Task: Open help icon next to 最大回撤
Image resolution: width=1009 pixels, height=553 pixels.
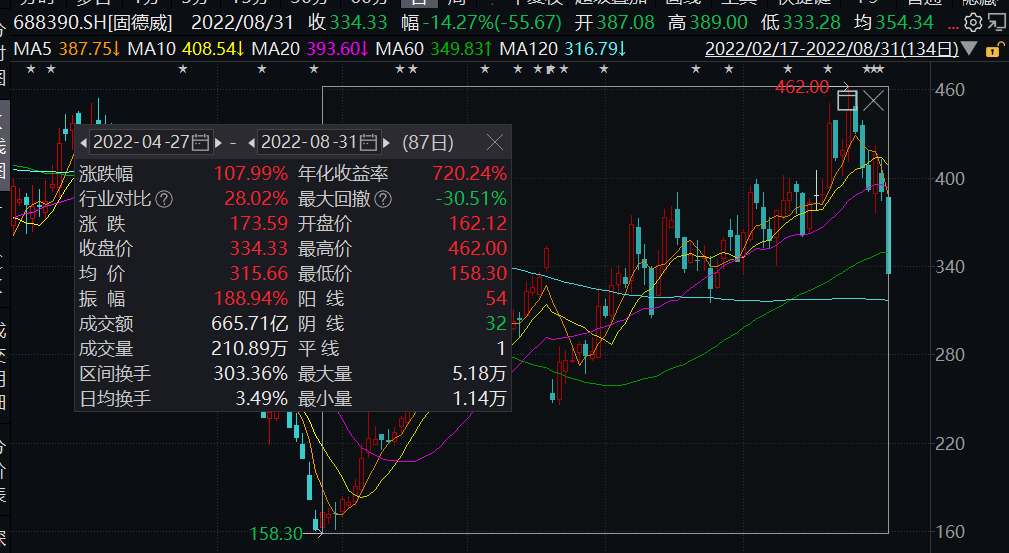Action: (383, 199)
